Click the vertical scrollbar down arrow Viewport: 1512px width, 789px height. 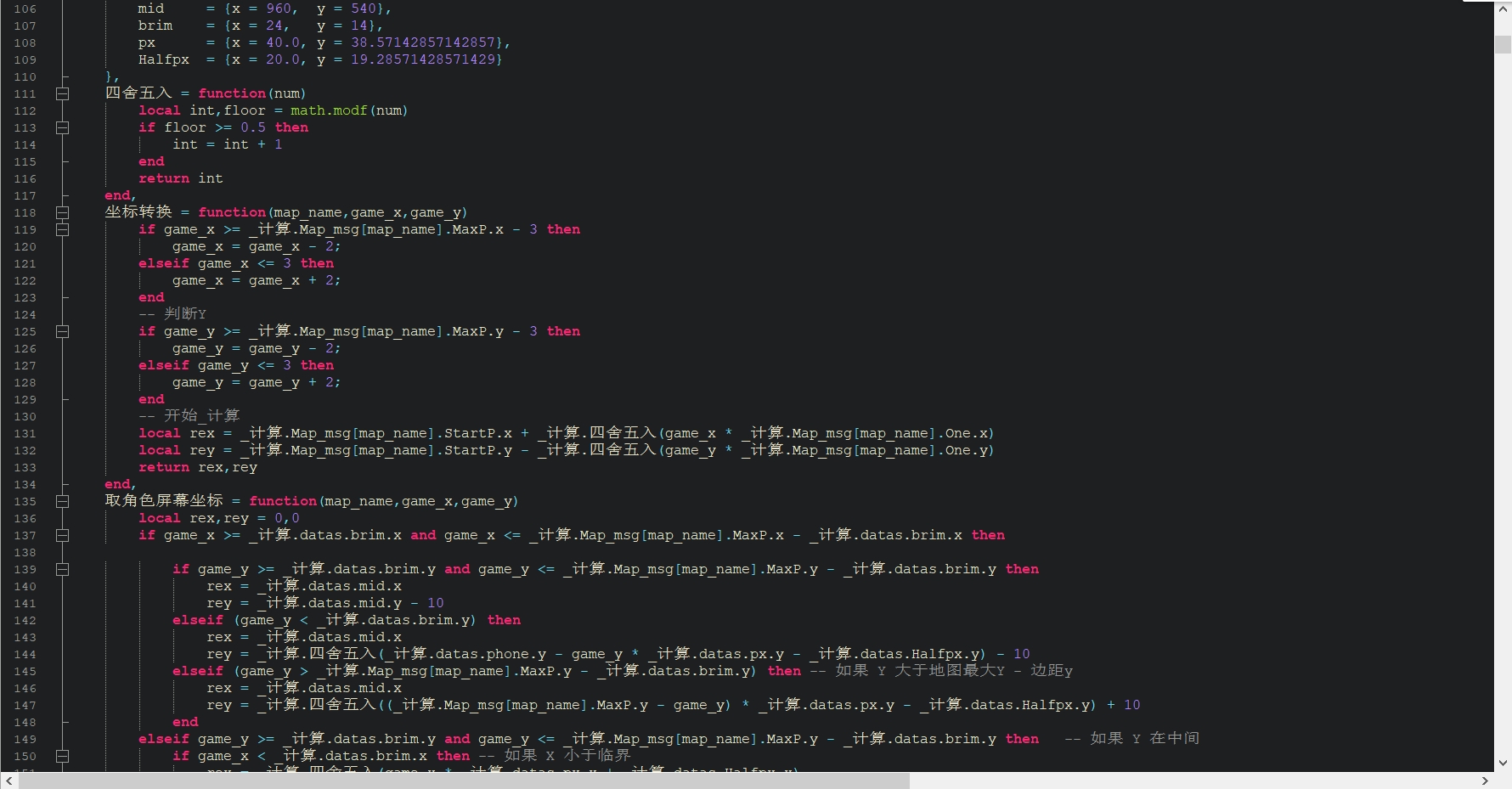[1503, 763]
